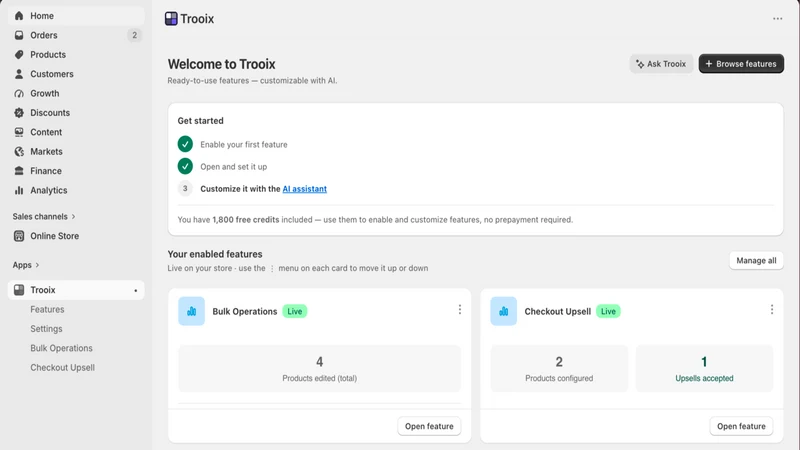This screenshot has width=800, height=450.
Task: Open feature on the Checkout Upsell card
Action: pos(741,426)
